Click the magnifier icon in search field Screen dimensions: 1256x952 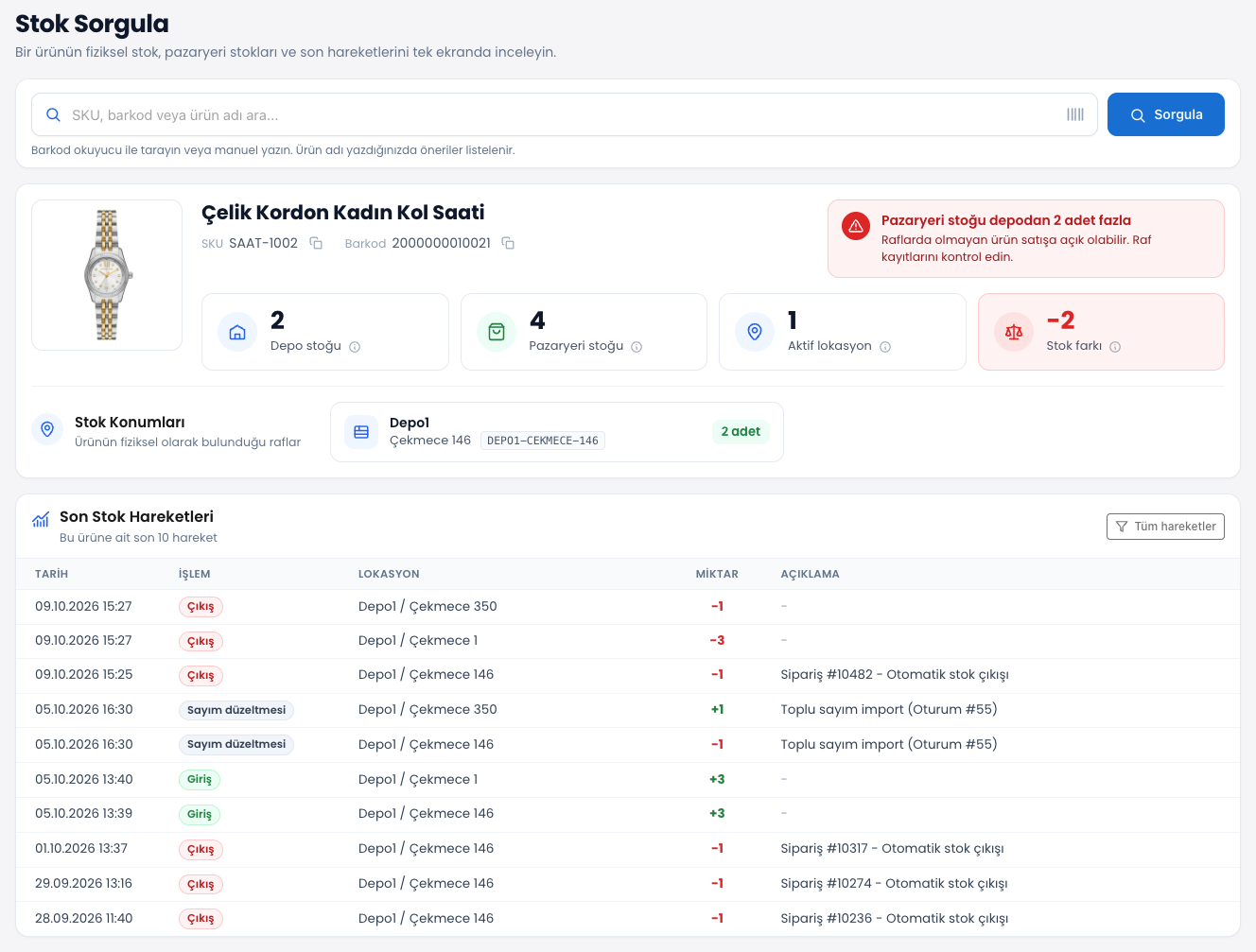click(x=54, y=114)
